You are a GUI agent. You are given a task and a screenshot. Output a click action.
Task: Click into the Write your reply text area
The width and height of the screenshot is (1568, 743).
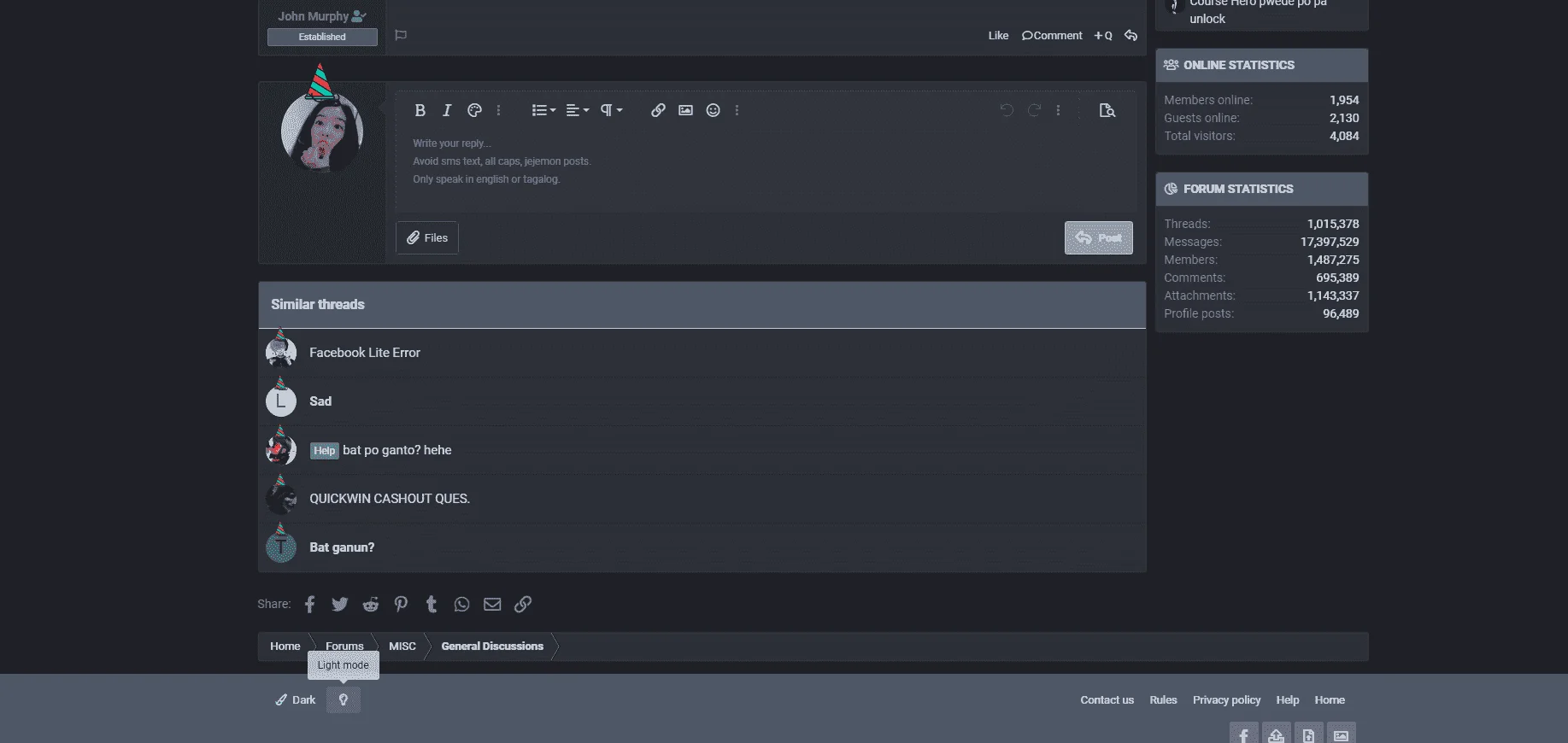[x=765, y=169]
